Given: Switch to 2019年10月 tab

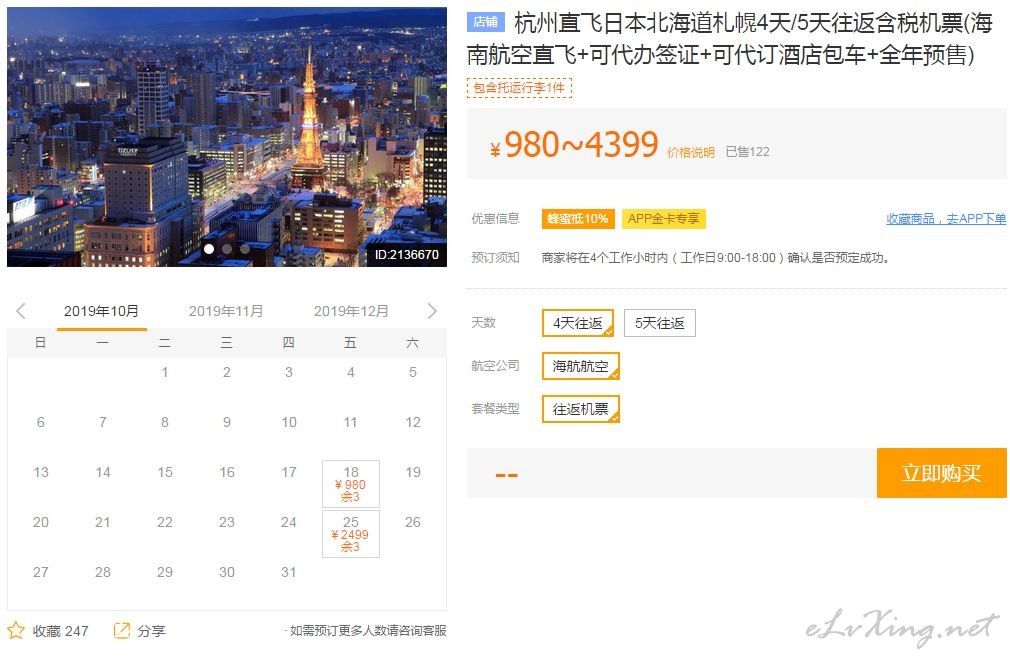Looking at the screenshot, I should pyautogui.click(x=101, y=311).
